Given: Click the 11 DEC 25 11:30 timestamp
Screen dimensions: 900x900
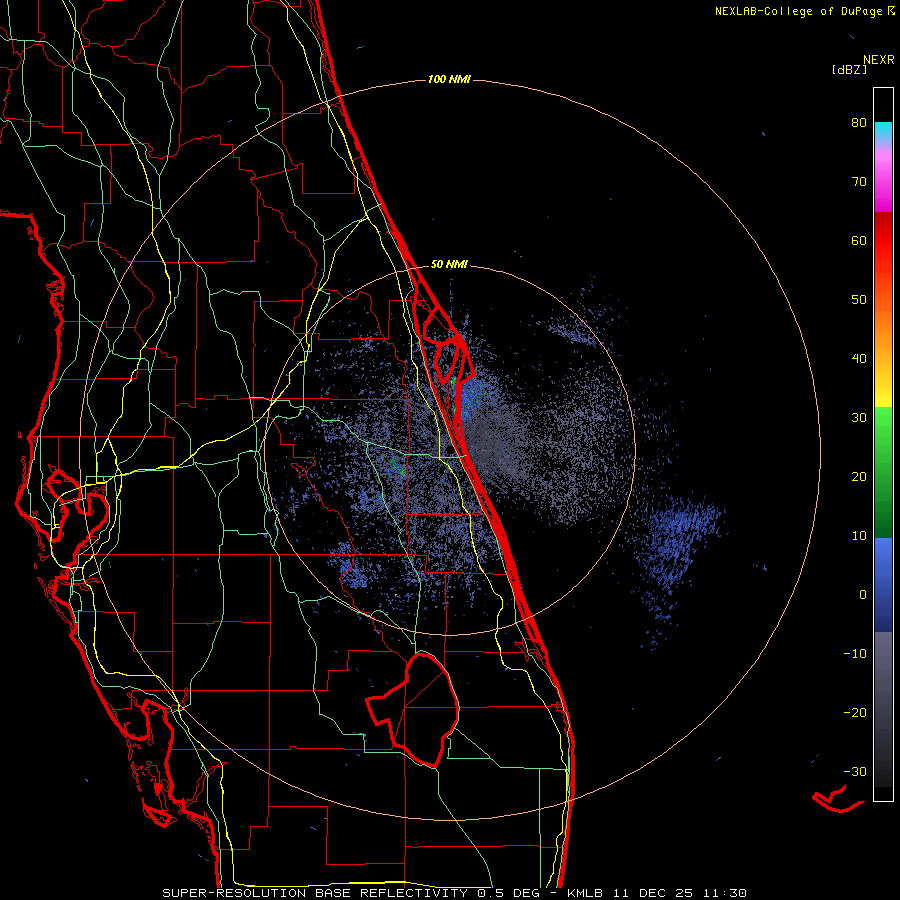Looking at the screenshot, I should pyautogui.click(x=681, y=893).
